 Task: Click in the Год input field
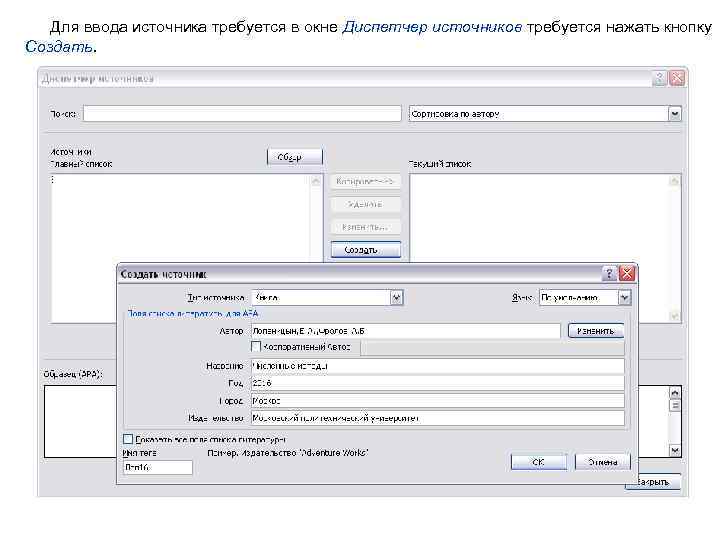438,383
